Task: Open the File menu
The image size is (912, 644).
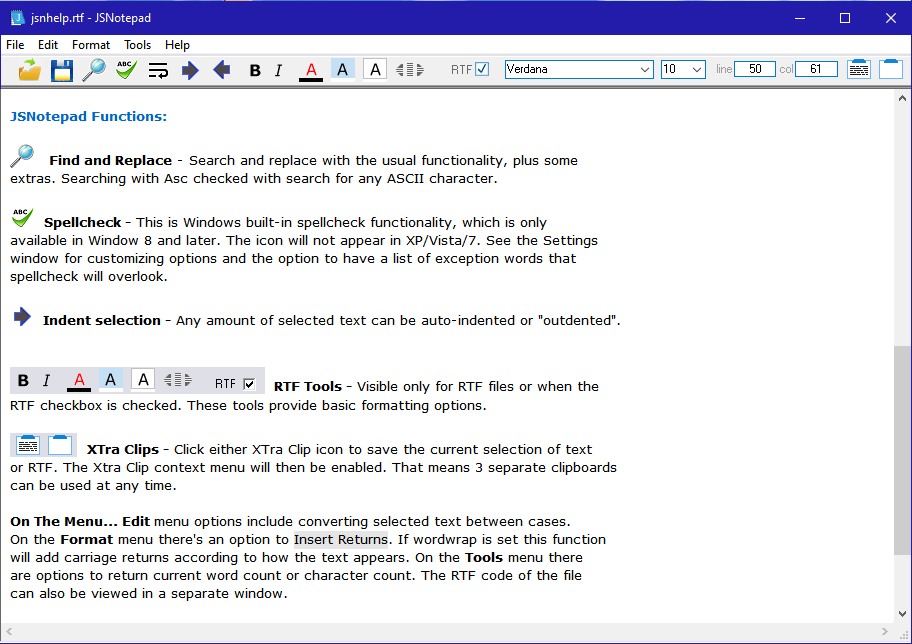Action: 15,45
